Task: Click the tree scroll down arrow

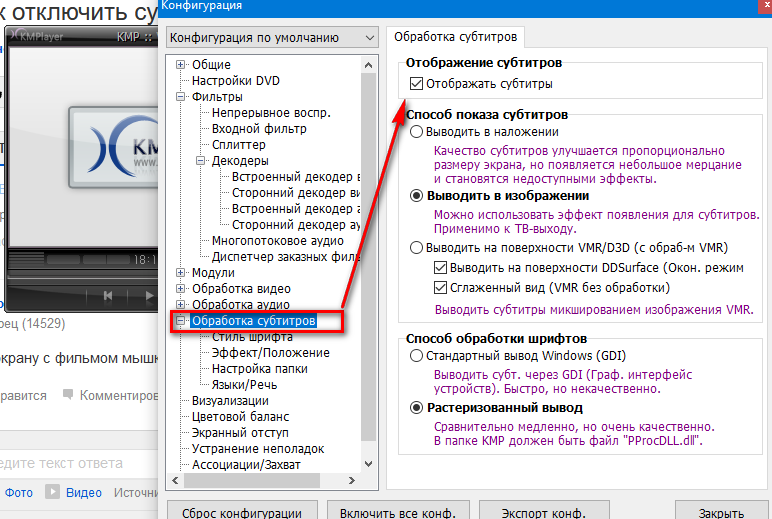Action: [x=368, y=464]
